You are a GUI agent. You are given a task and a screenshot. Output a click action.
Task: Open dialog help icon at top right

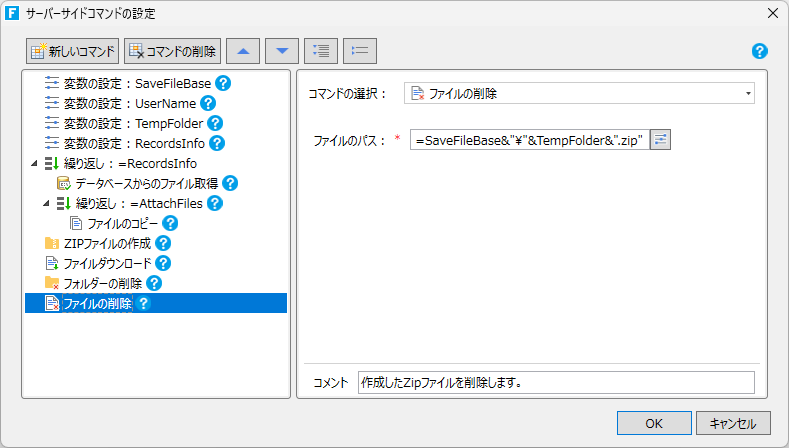[759, 51]
